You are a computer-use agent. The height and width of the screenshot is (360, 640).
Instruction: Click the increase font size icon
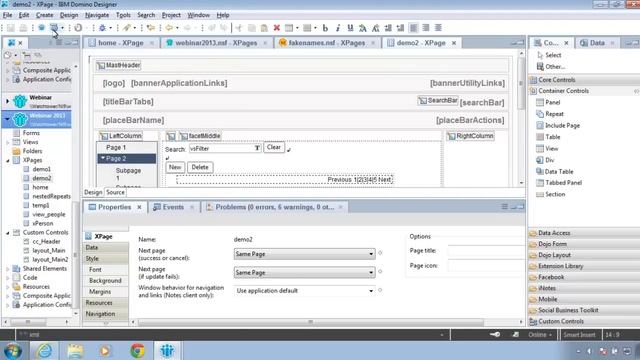(362, 28)
